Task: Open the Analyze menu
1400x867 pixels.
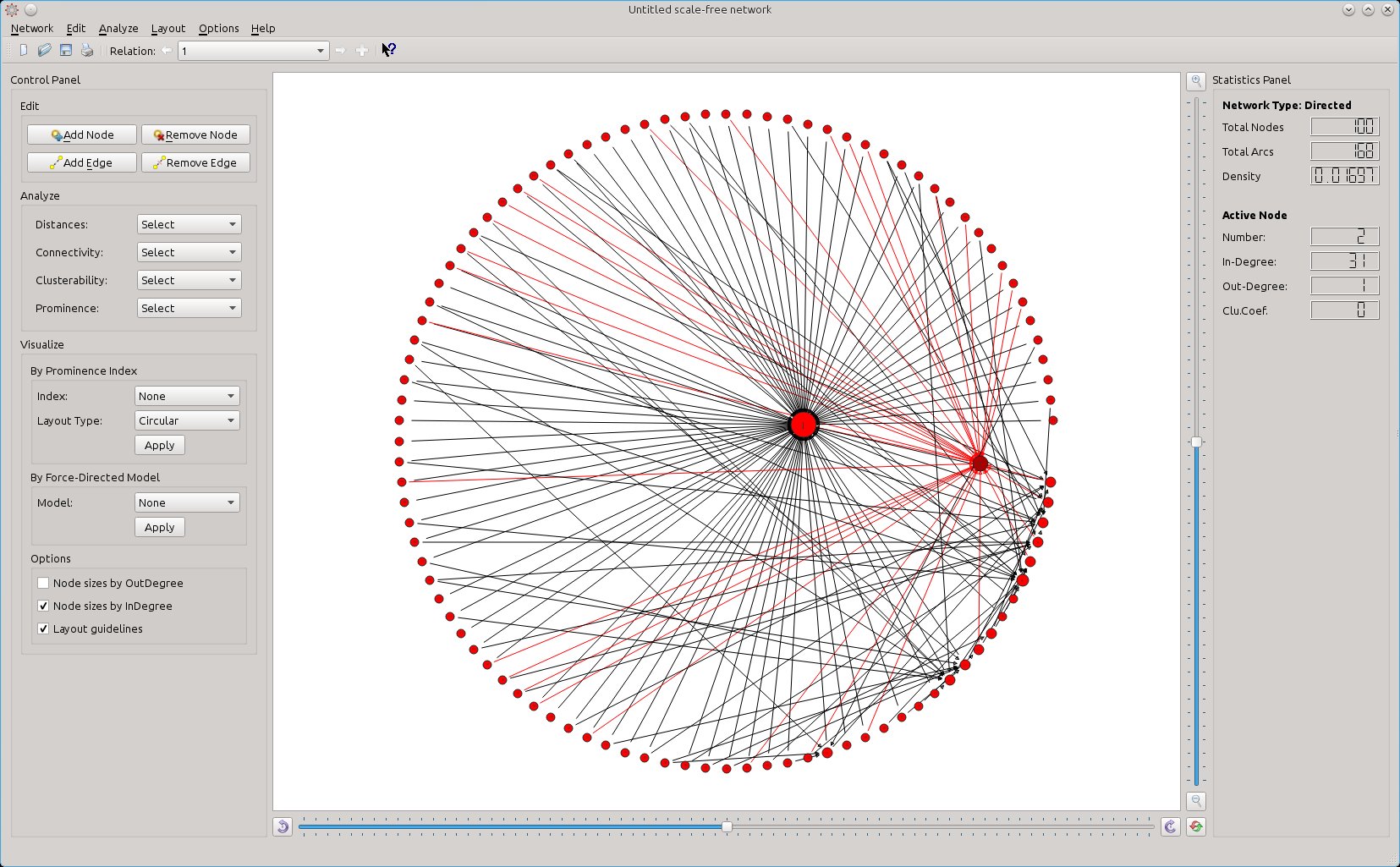Action: [118, 28]
